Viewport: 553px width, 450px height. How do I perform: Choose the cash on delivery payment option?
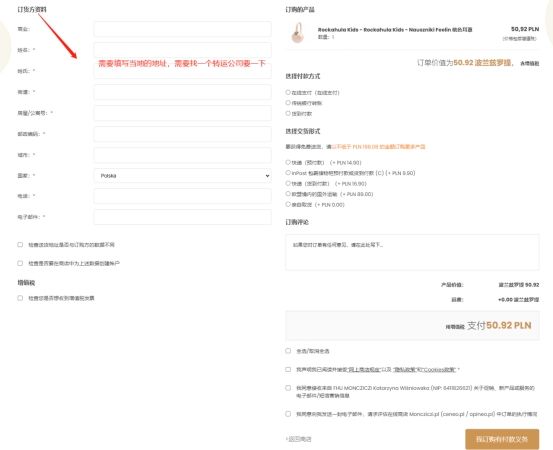click(288, 113)
